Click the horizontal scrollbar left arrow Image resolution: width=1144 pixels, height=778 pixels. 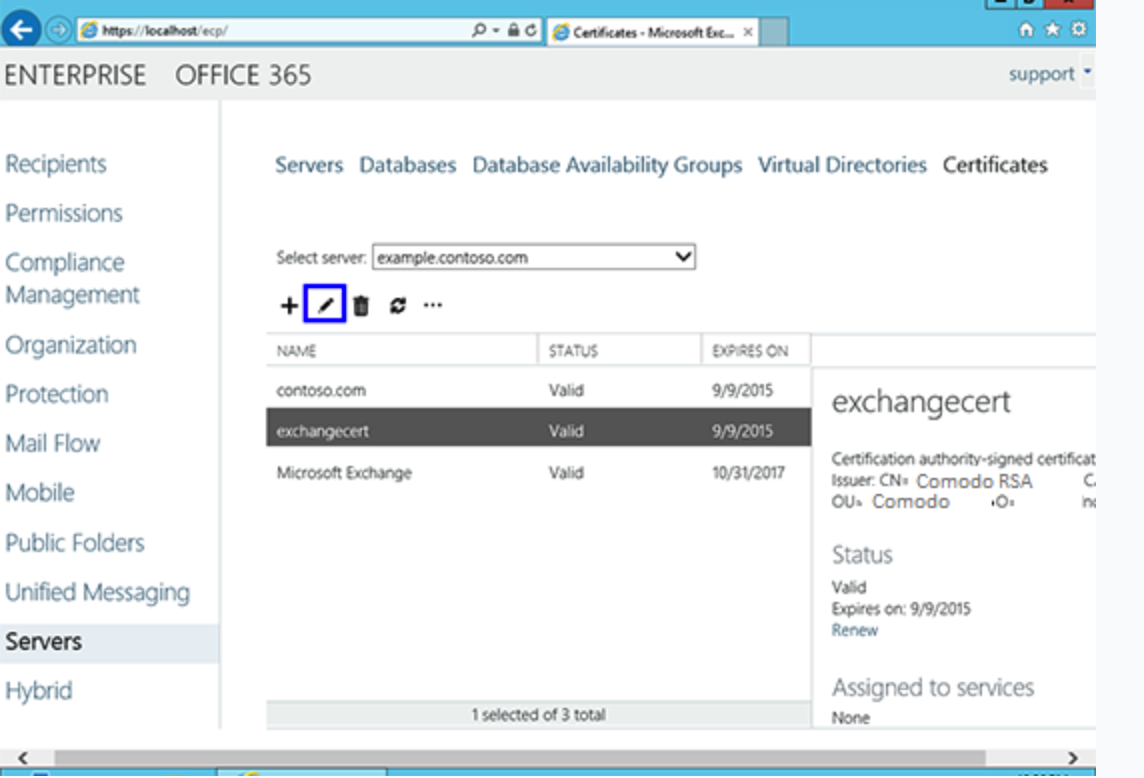(23, 758)
